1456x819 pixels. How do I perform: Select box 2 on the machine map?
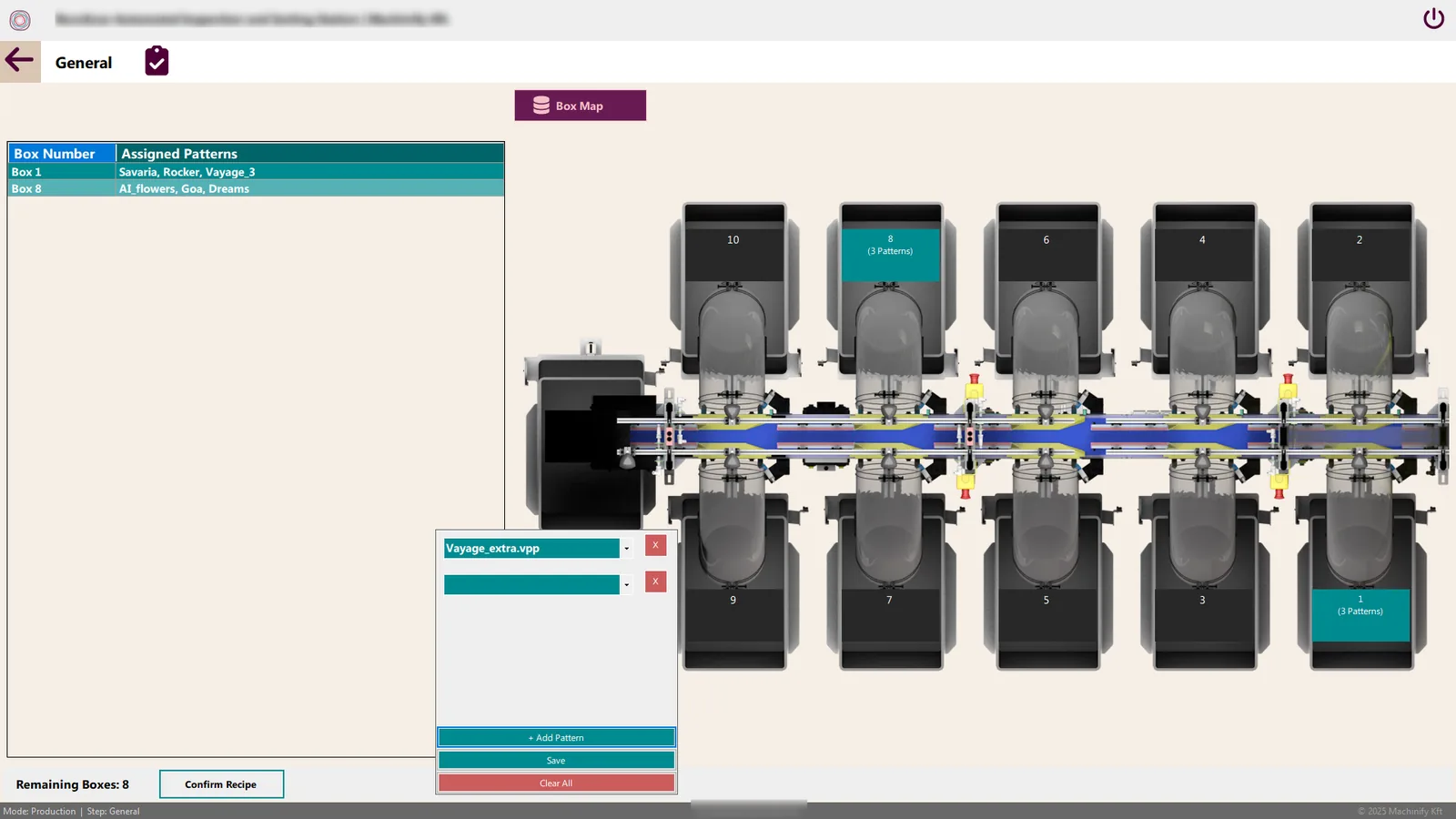[1360, 254]
